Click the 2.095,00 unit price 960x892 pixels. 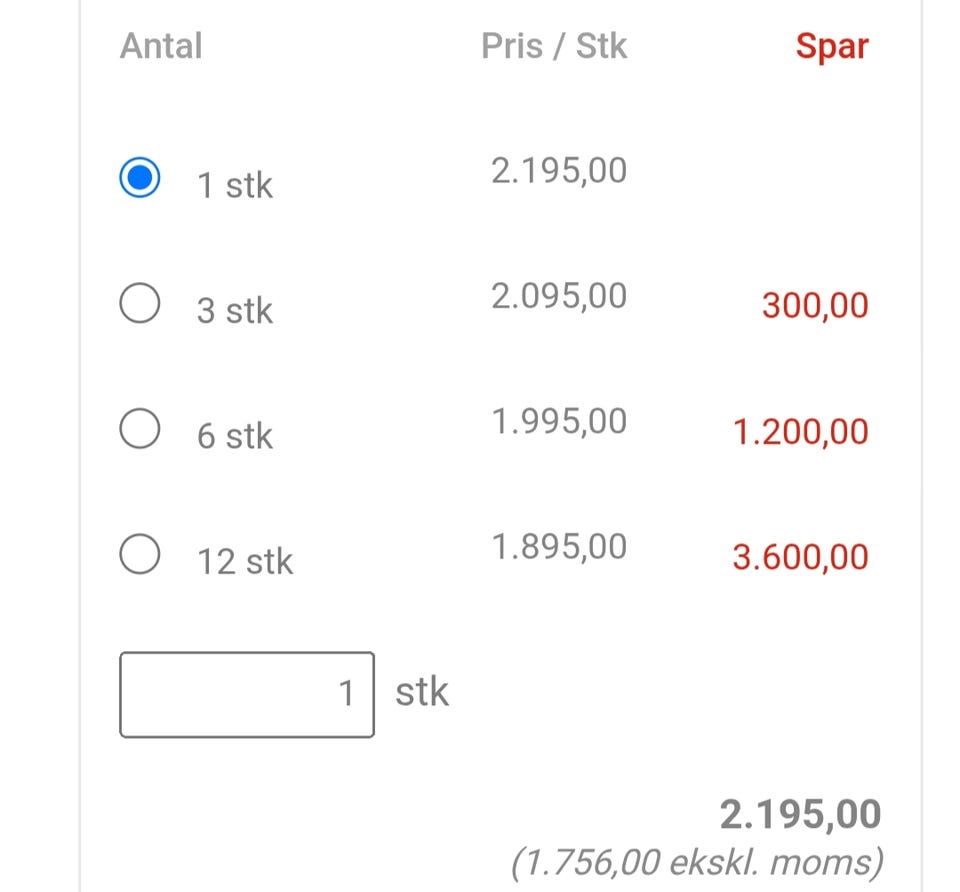point(559,296)
